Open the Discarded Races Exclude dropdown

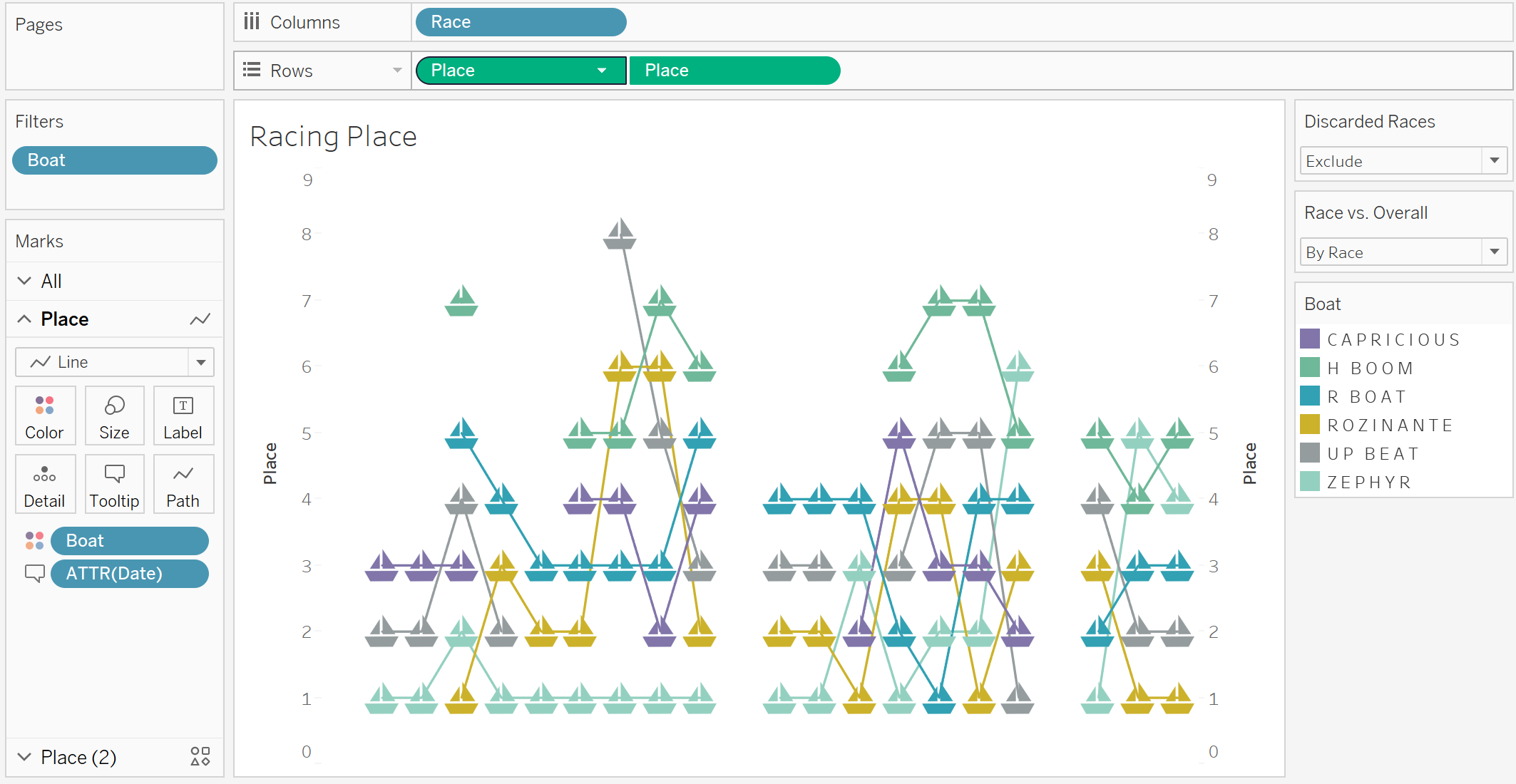pyautogui.click(x=1492, y=160)
